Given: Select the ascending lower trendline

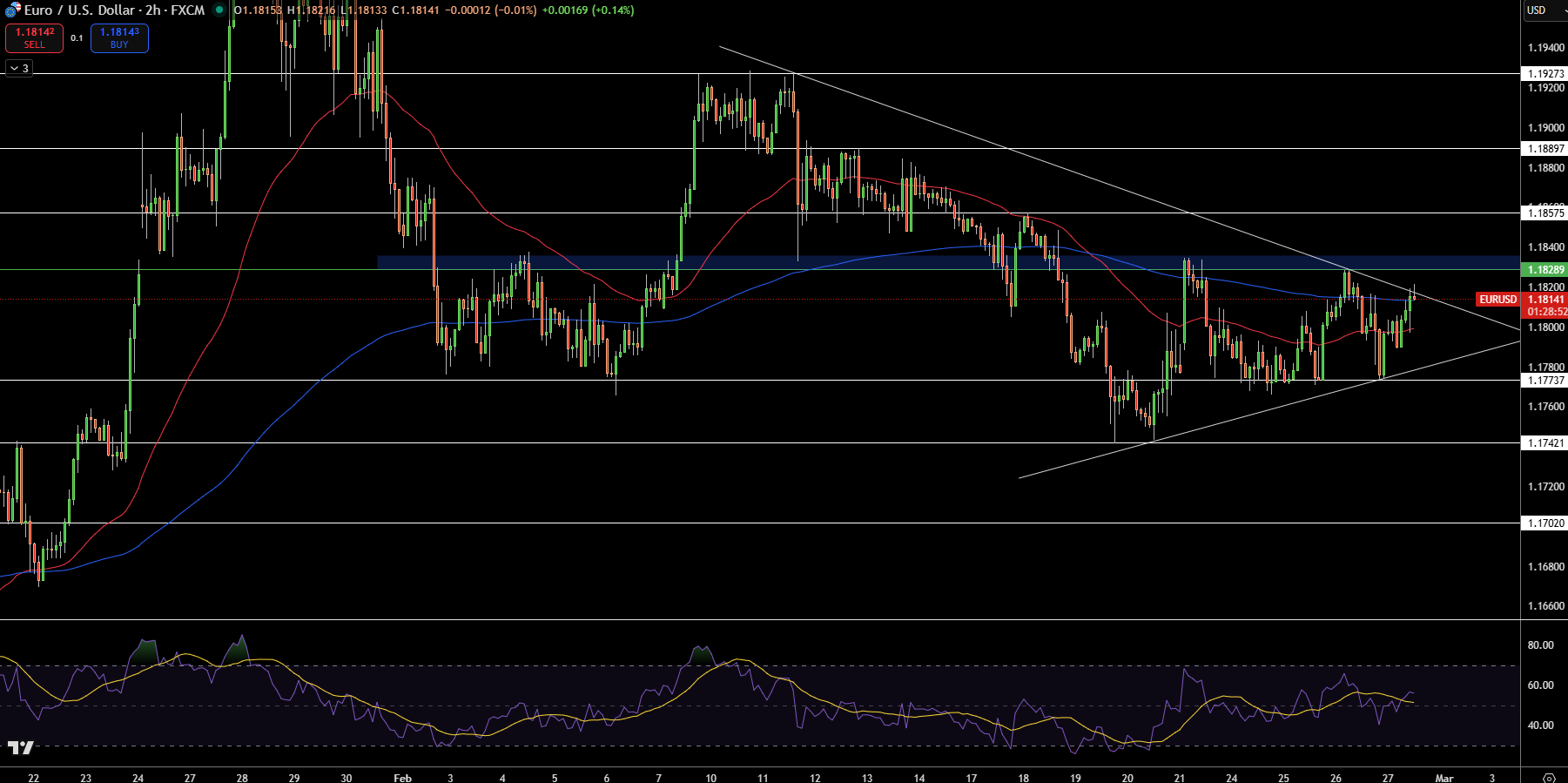Looking at the screenshot, I should 1269,409.
